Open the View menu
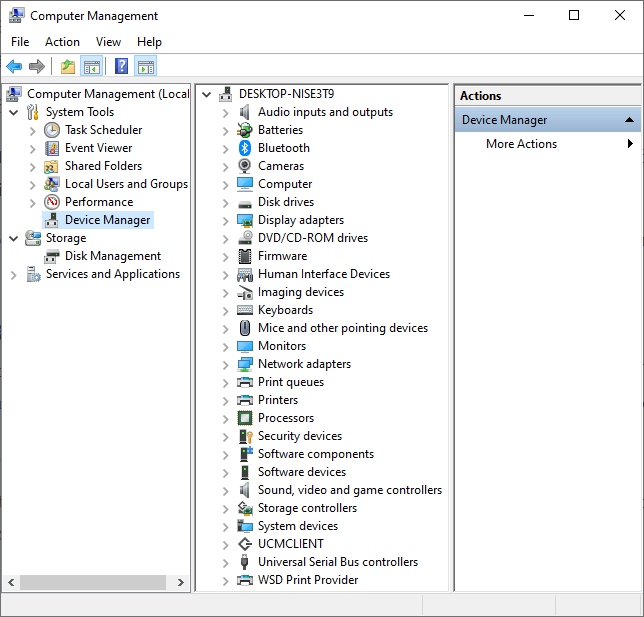 (108, 42)
